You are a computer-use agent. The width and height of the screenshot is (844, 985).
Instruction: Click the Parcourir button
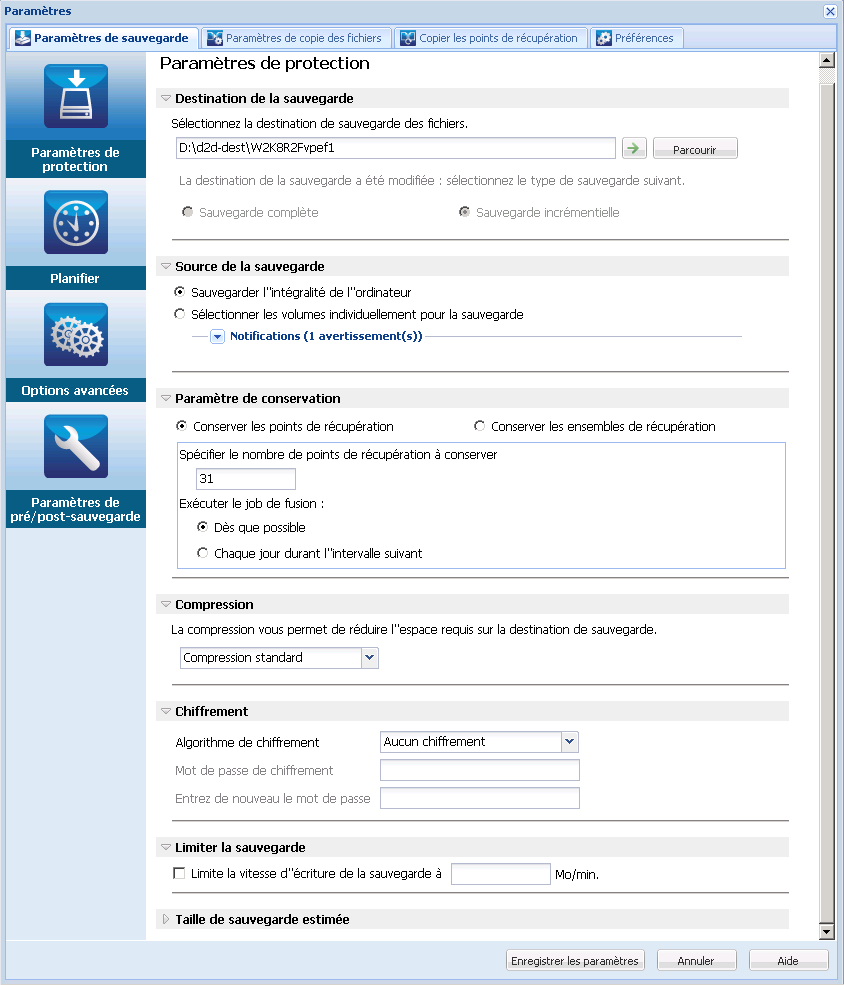click(x=694, y=149)
